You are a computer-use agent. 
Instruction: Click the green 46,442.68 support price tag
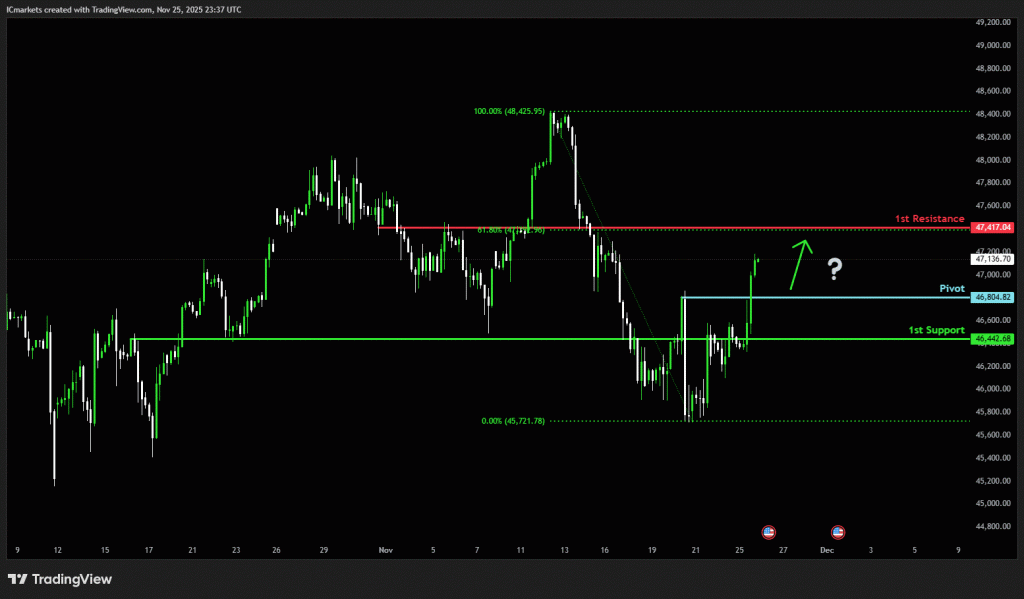click(991, 339)
